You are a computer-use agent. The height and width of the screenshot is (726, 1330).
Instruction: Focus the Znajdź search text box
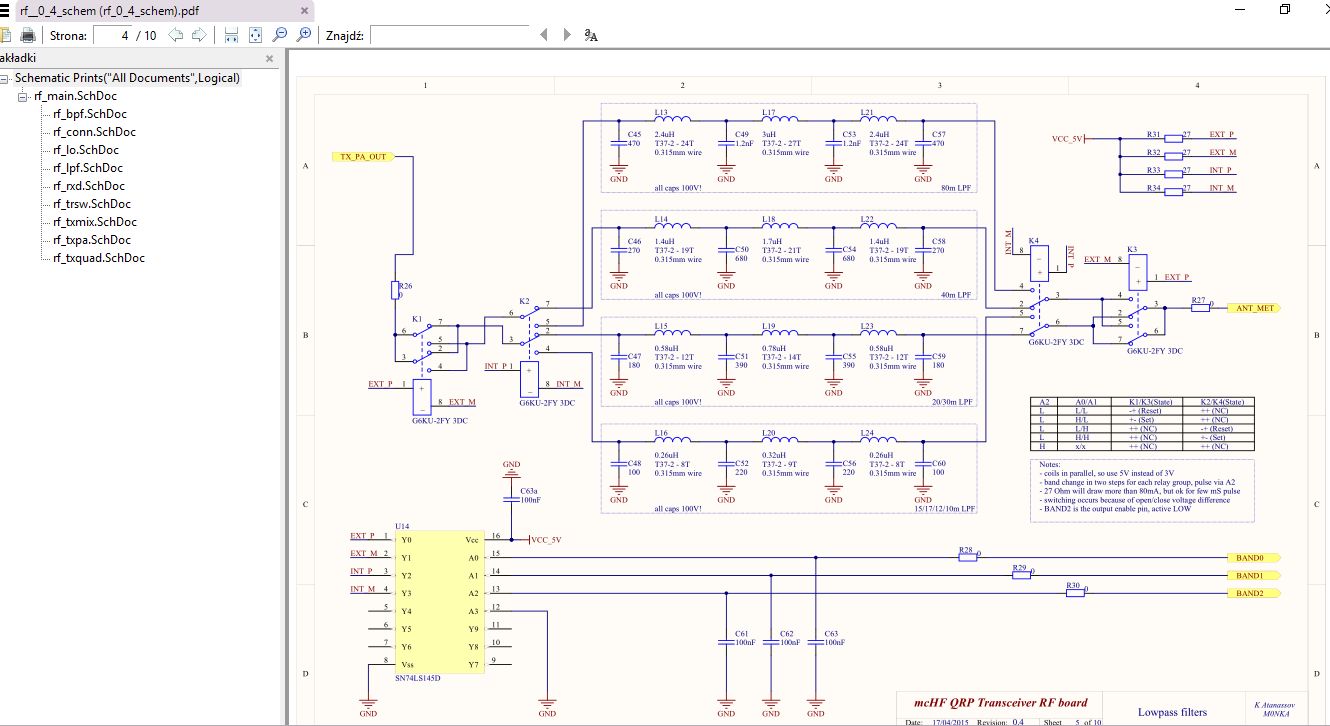(x=449, y=35)
